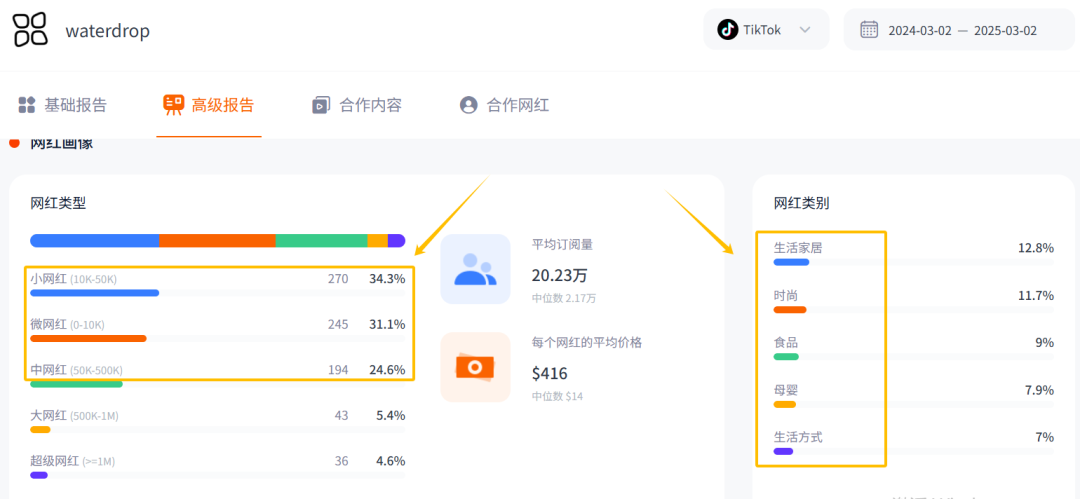1080x499 pixels.
Task: Click the 11.7% value for 时尚
Action: (1036, 295)
